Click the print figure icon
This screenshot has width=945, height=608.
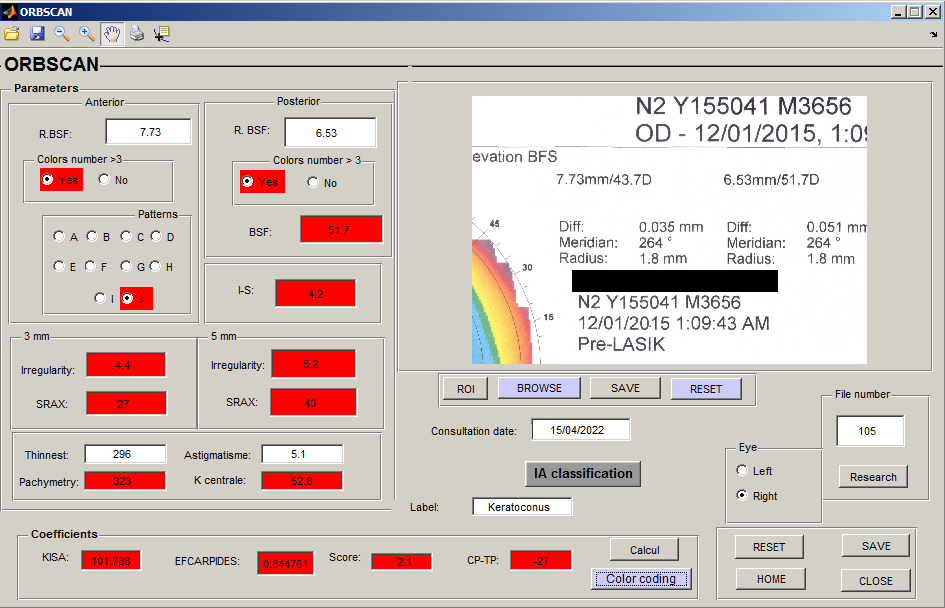tap(137, 34)
